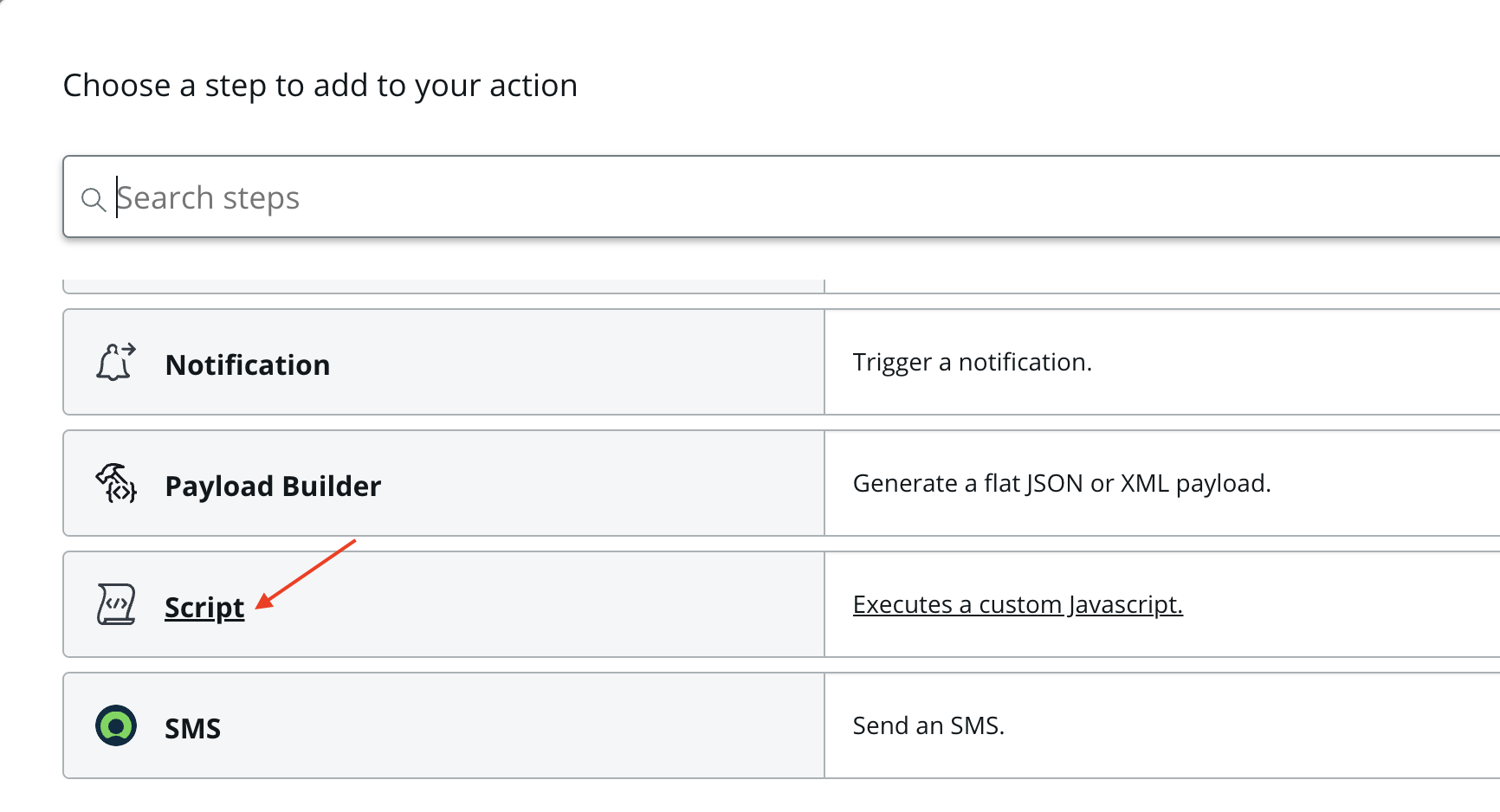
Task: Click the blank area right of 'Send an SMS.'
Action: pyautogui.click(x=1256, y=725)
